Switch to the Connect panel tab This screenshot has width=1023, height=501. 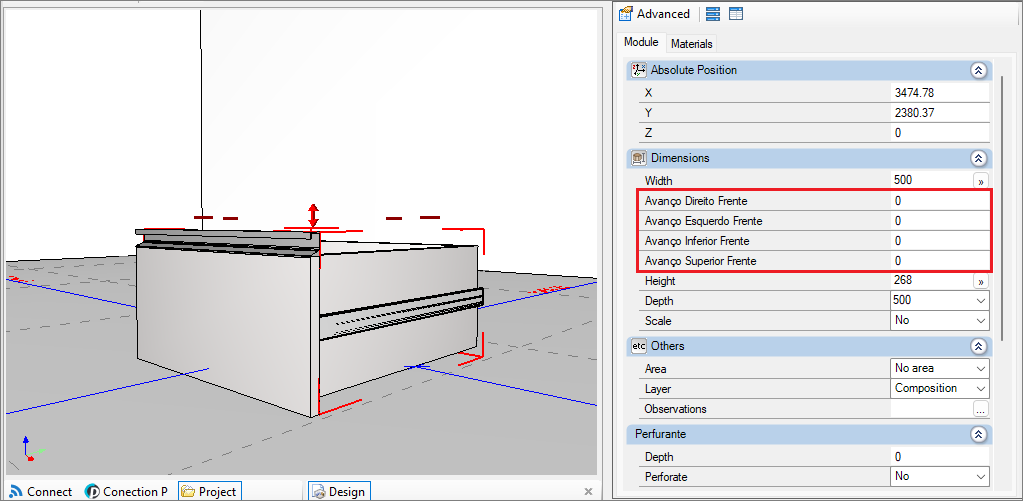click(40, 491)
